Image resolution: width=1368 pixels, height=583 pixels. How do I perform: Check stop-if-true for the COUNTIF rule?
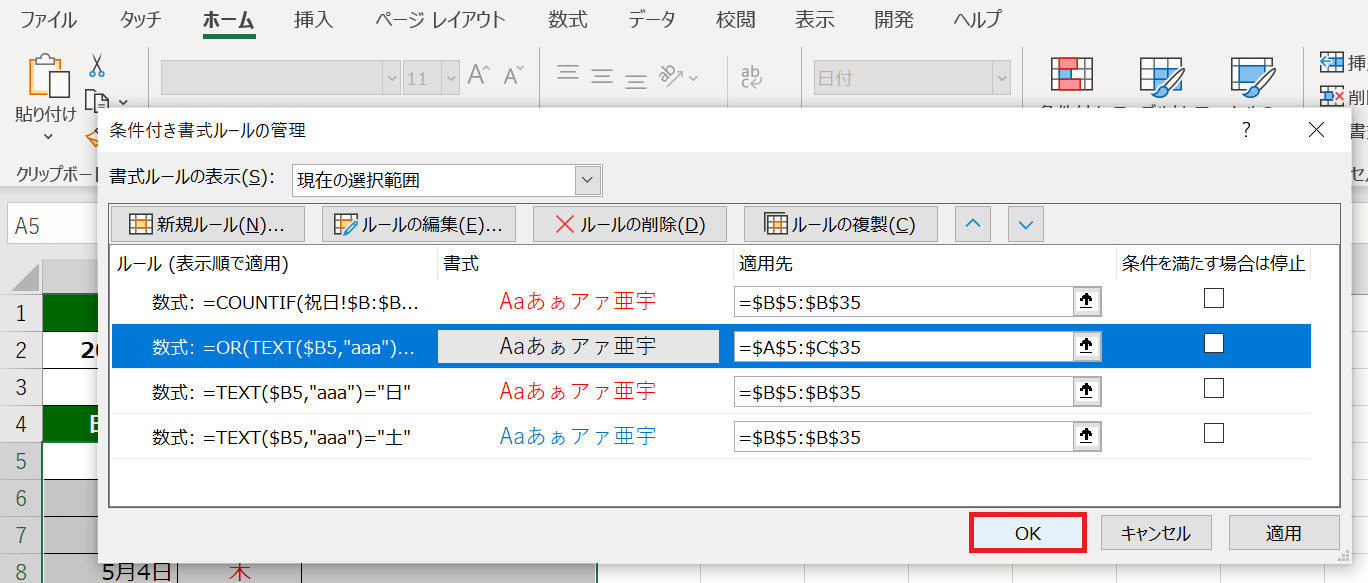coord(1213,298)
